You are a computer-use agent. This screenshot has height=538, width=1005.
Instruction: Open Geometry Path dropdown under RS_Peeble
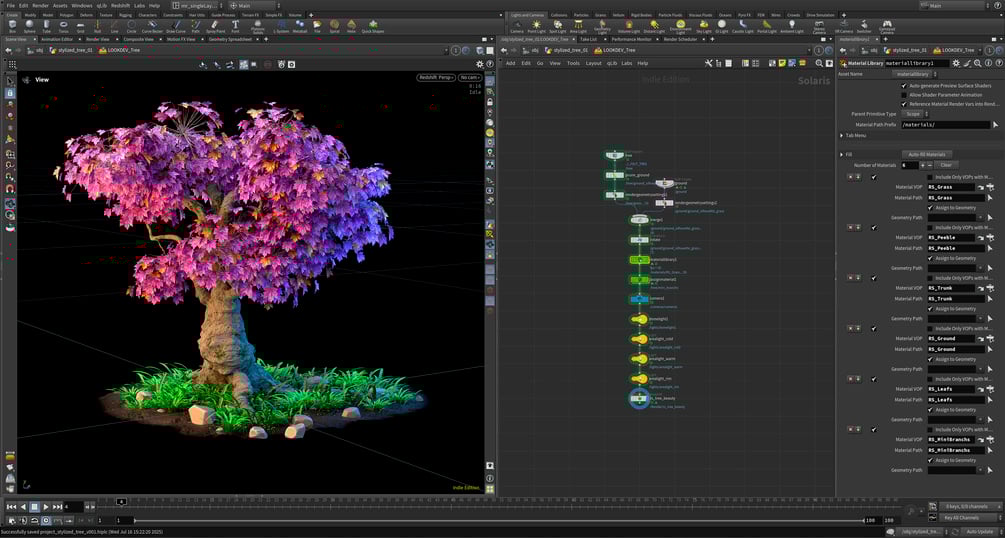980,268
